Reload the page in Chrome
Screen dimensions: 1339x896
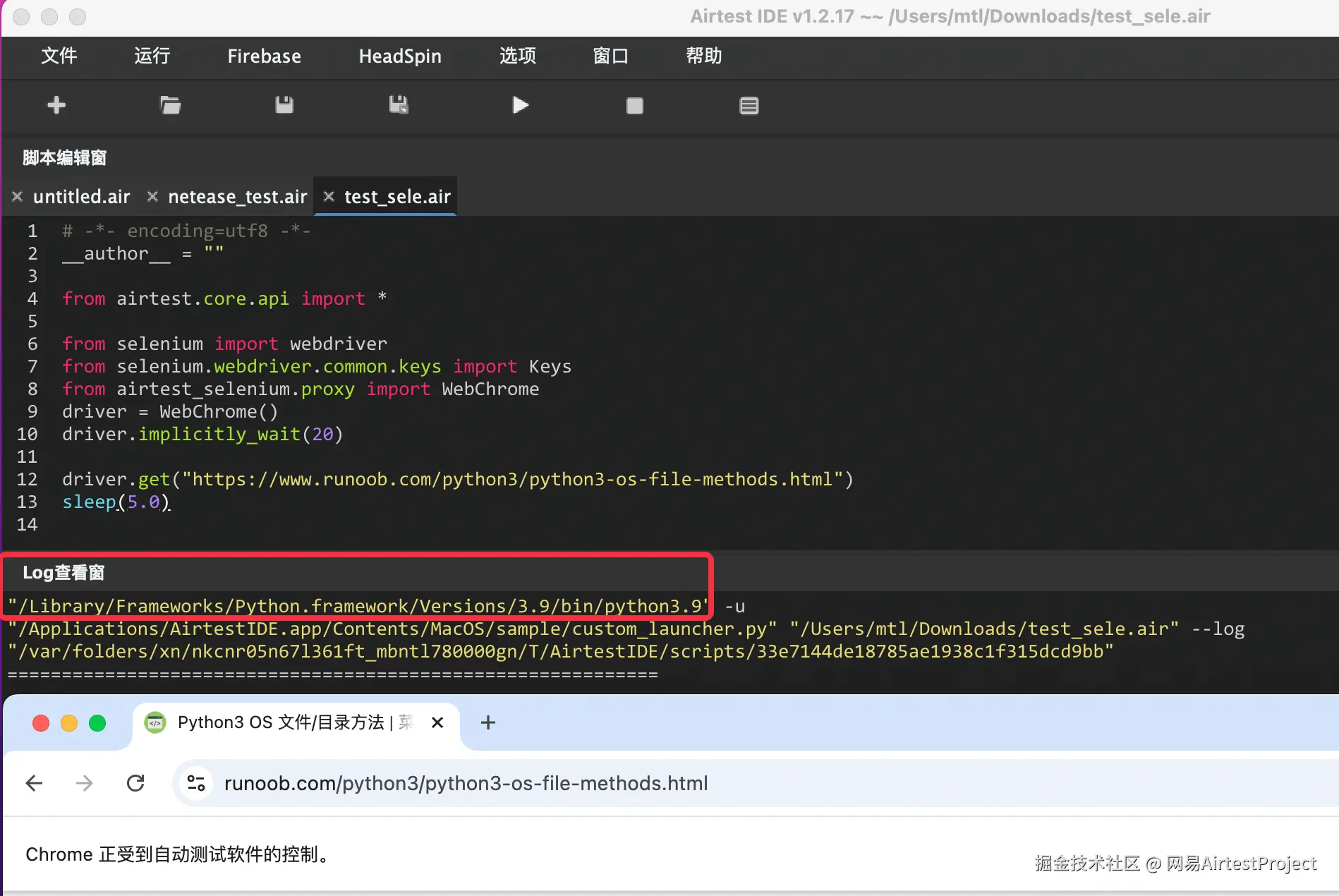[135, 783]
